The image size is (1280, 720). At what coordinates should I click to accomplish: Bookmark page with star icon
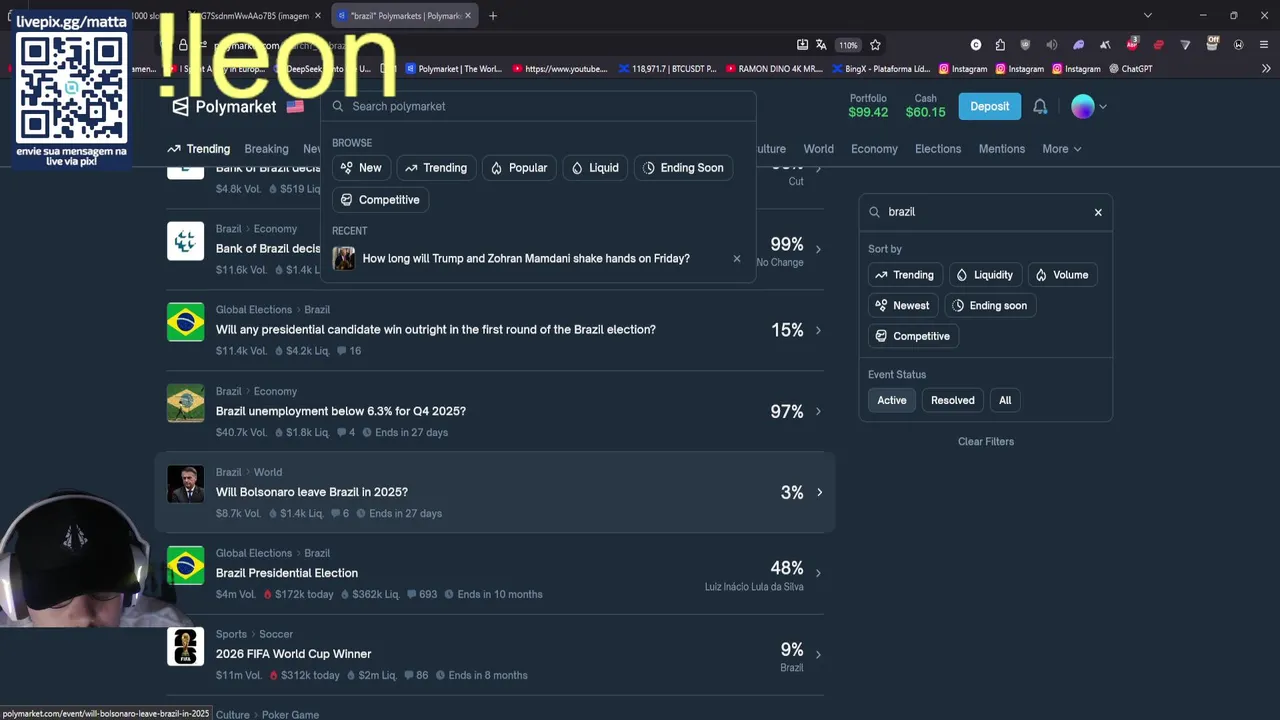pyautogui.click(x=875, y=44)
